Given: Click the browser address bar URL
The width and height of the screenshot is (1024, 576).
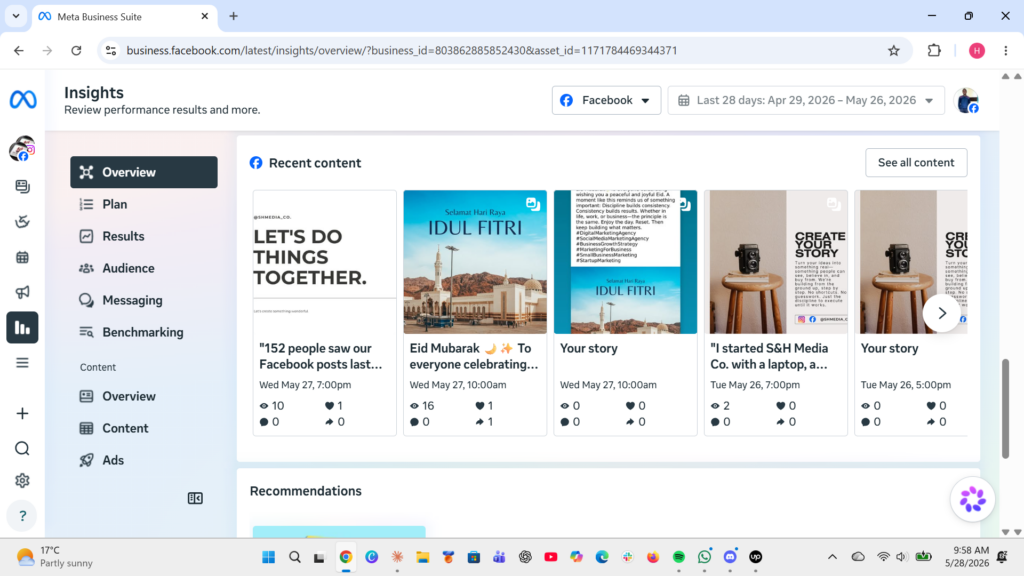Looking at the screenshot, I should [402, 50].
